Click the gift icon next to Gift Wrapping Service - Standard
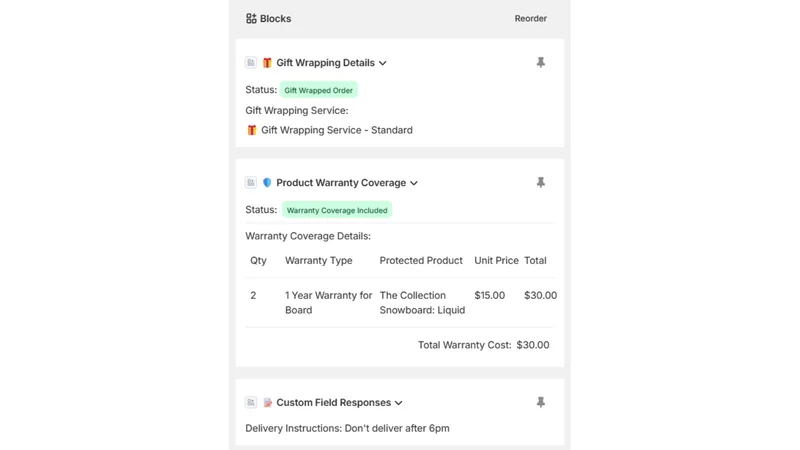The width and height of the screenshot is (800, 450). 252,130
